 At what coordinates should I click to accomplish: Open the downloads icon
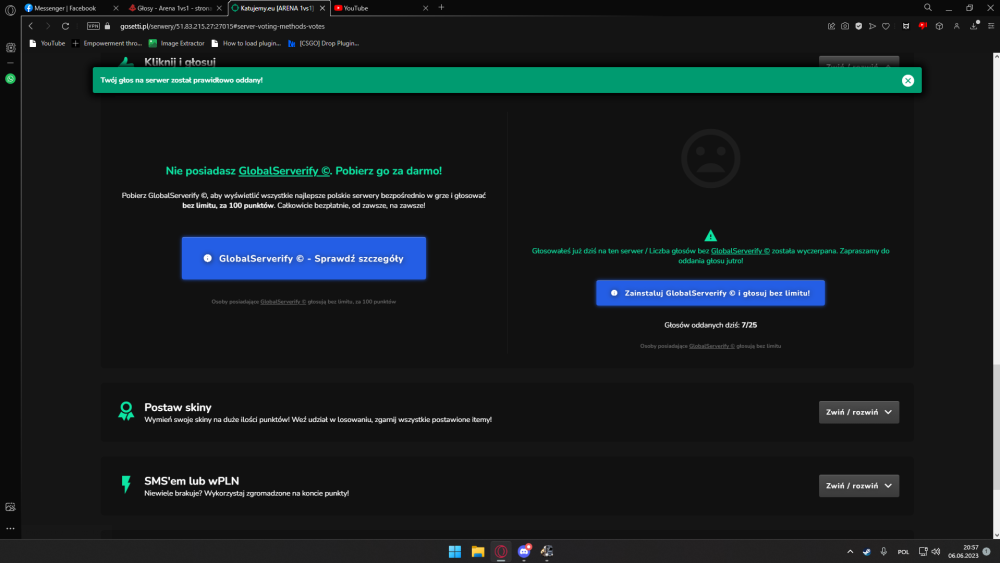click(x=974, y=26)
